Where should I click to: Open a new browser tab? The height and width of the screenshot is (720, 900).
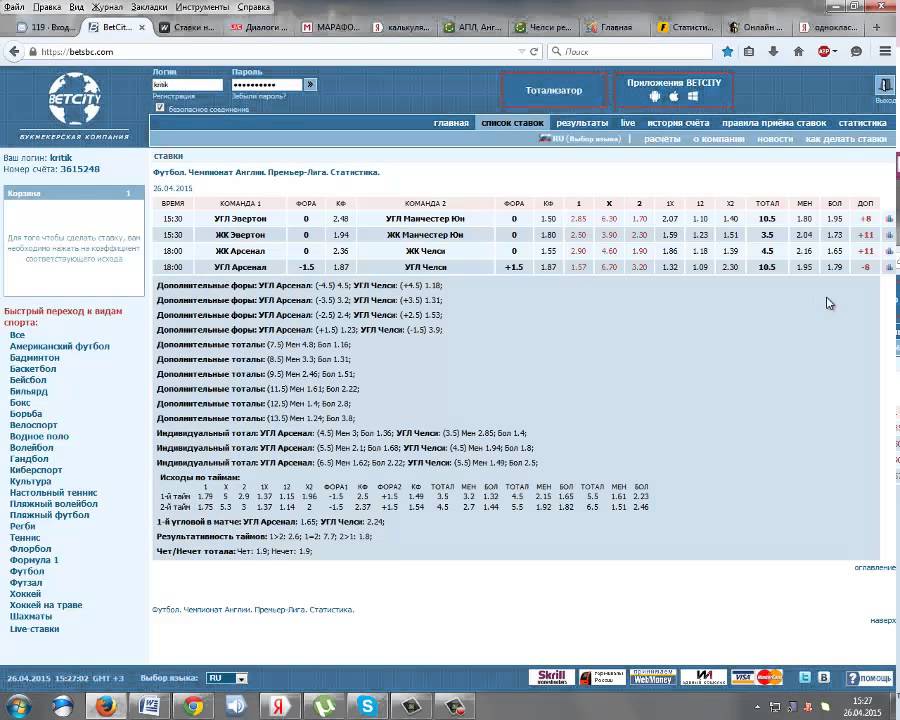[x=876, y=27]
